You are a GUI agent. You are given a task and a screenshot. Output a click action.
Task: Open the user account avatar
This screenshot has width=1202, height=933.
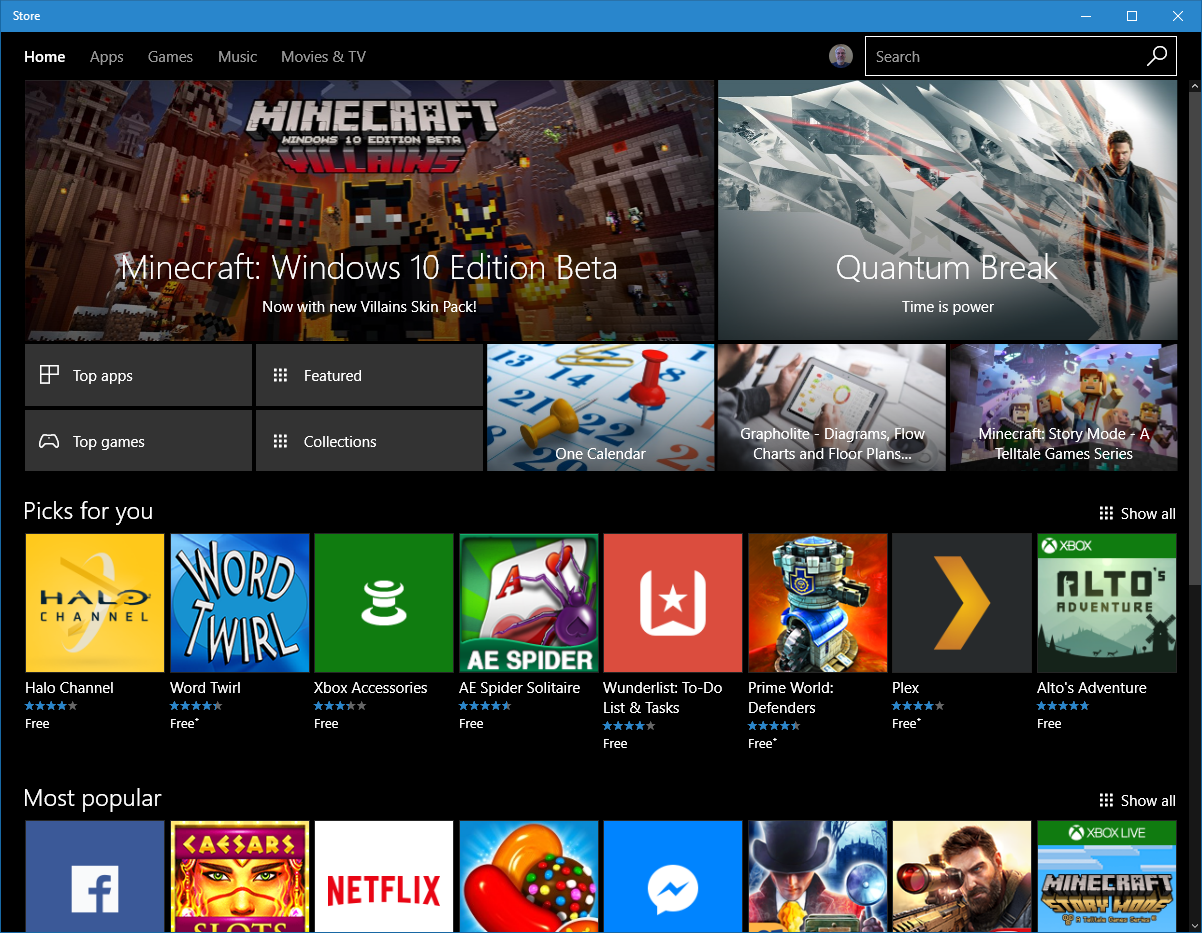[x=841, y=56]
